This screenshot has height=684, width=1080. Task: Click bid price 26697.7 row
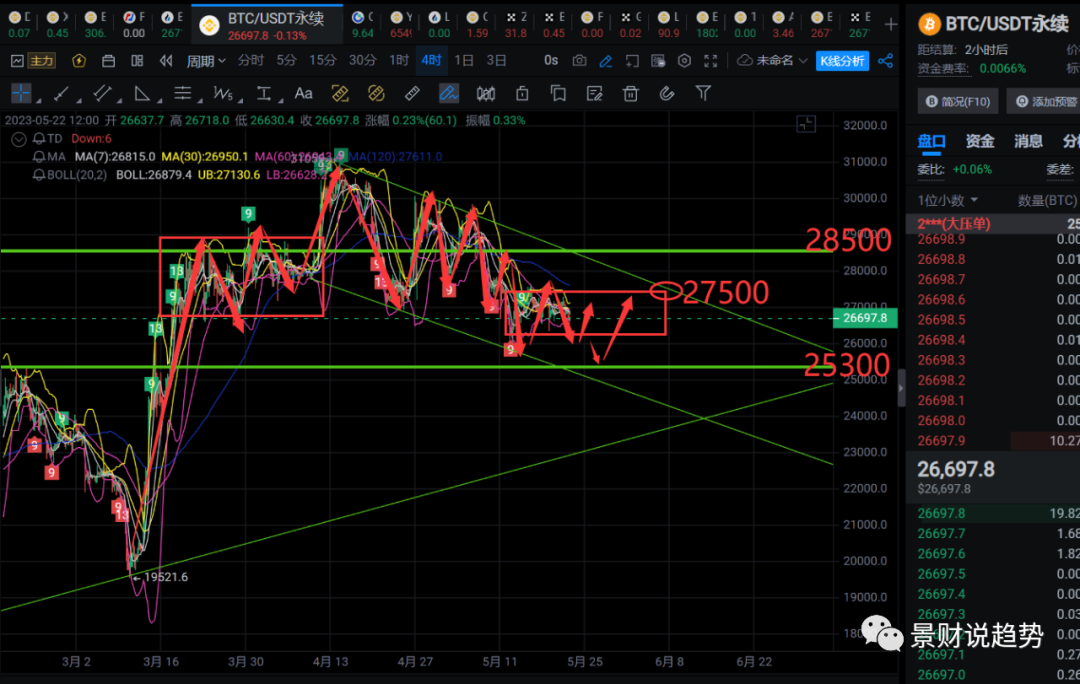(x=993, y=533)
